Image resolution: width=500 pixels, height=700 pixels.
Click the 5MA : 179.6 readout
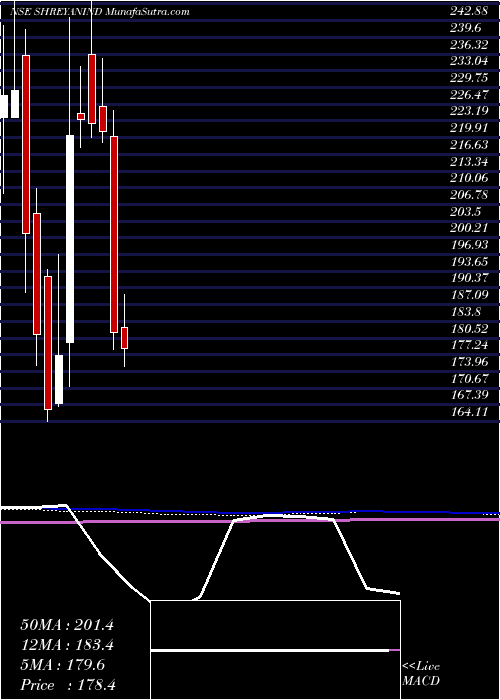63,665
